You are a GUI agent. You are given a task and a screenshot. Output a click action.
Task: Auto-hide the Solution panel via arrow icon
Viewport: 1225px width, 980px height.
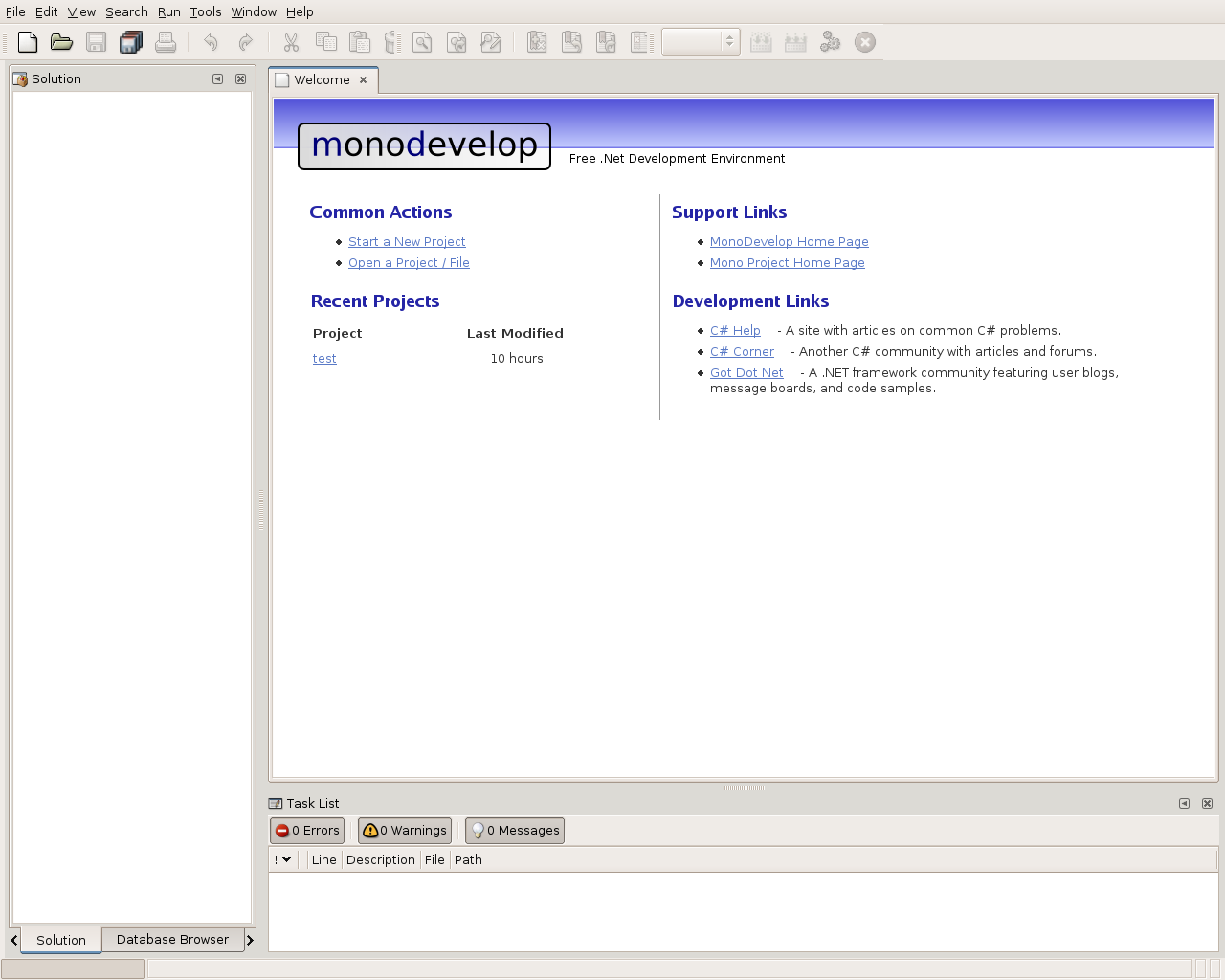coord(218,78)
